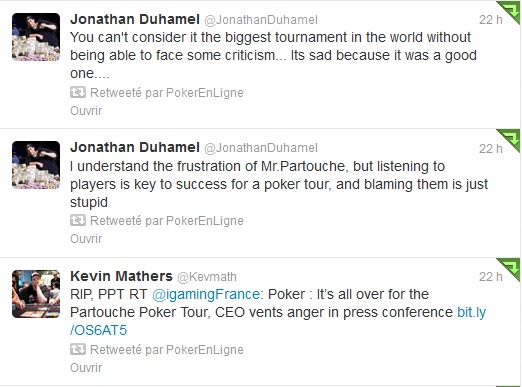Open the @igamingFrance mention link
The height and width of the screenshot is (387, 522).
coord(206,294)
